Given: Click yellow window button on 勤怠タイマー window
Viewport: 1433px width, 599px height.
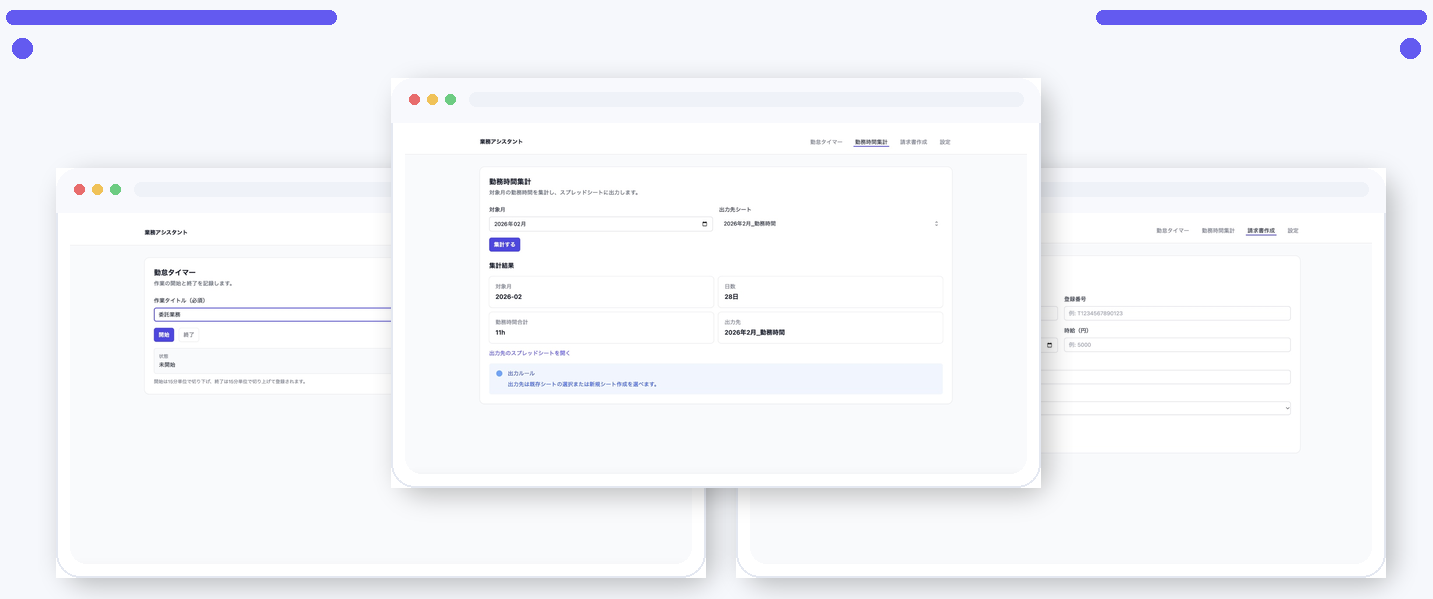Looking at the screenshot, I should click(97, 190).
